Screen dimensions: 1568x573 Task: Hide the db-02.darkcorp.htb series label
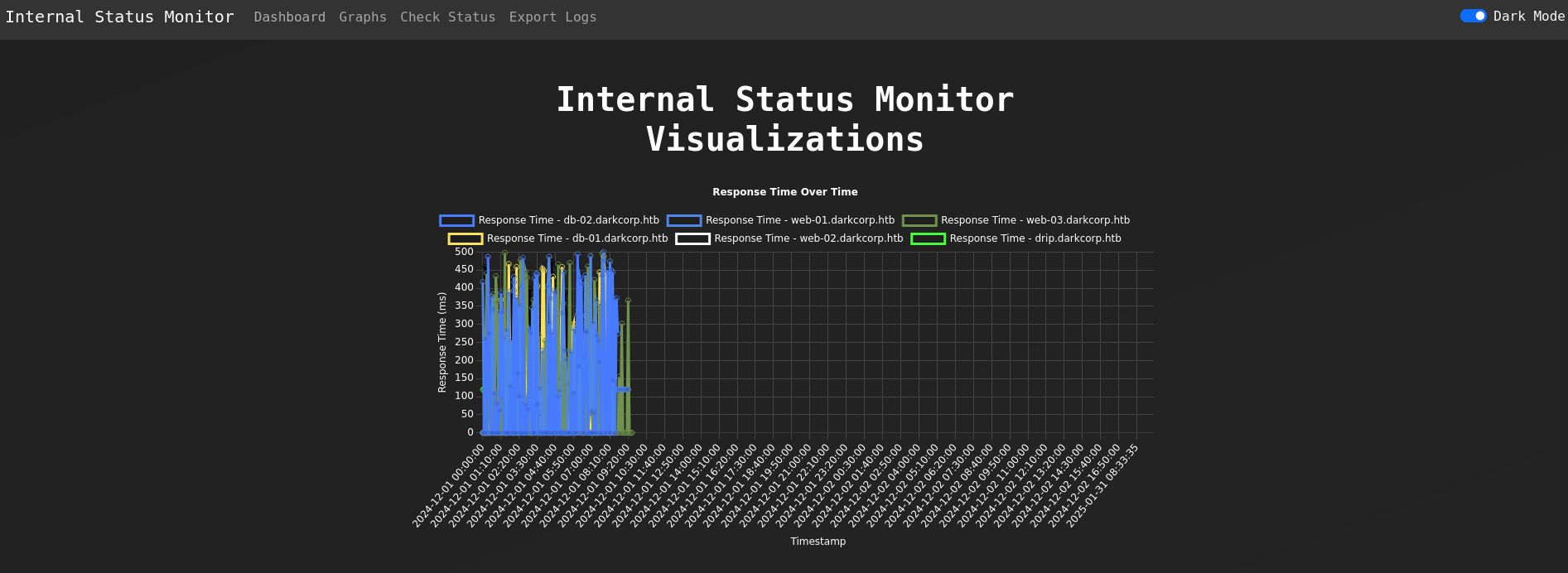tap(568, 221)
